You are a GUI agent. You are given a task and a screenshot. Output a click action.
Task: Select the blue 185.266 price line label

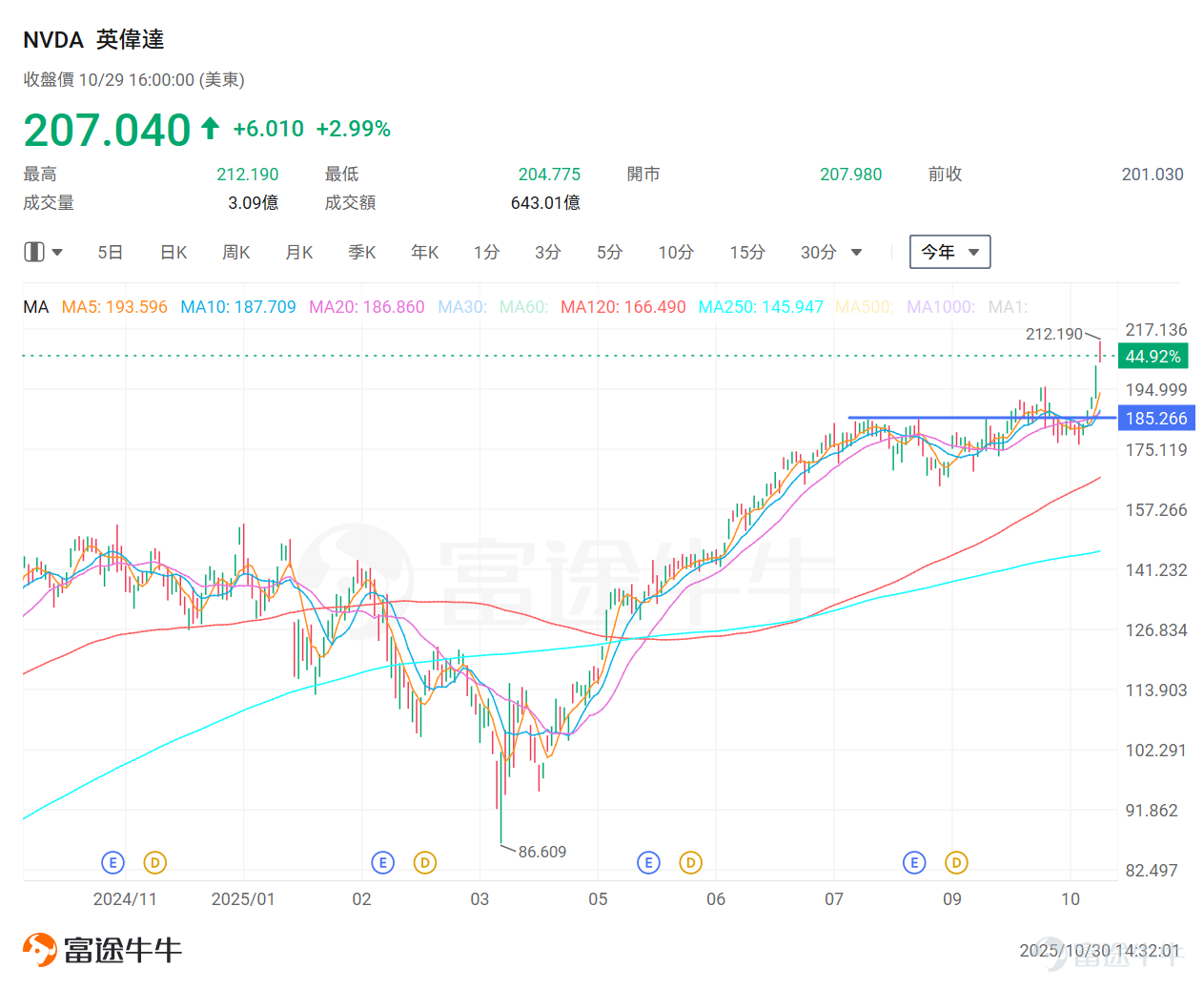click(x=1155, y=418)
